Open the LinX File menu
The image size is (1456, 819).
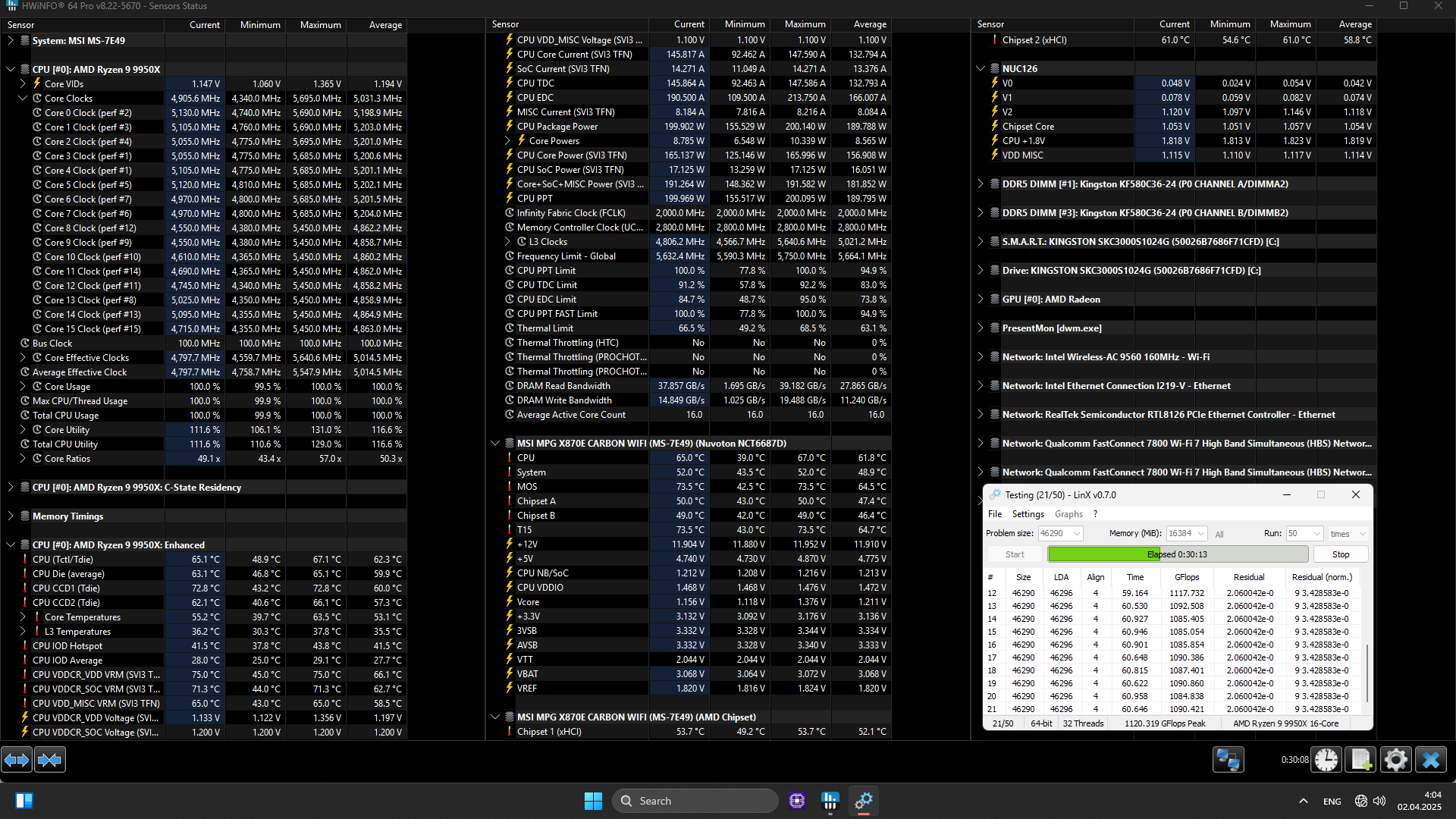(x=994, y=514)
